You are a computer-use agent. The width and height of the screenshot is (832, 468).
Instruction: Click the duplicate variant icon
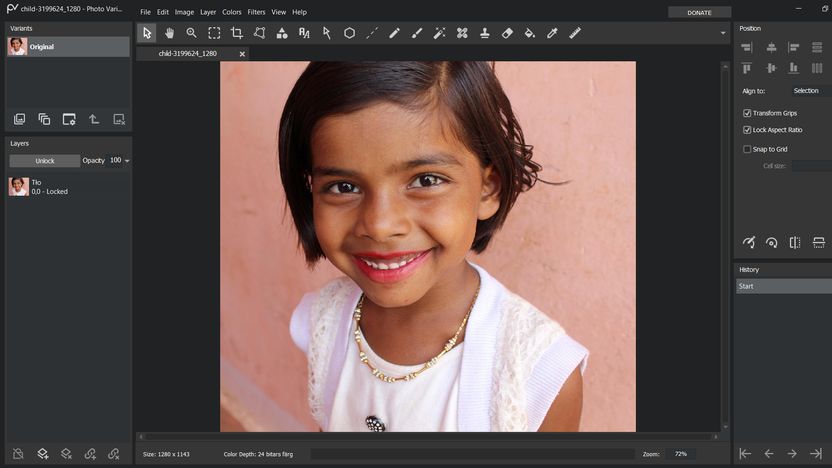(44, 119)
